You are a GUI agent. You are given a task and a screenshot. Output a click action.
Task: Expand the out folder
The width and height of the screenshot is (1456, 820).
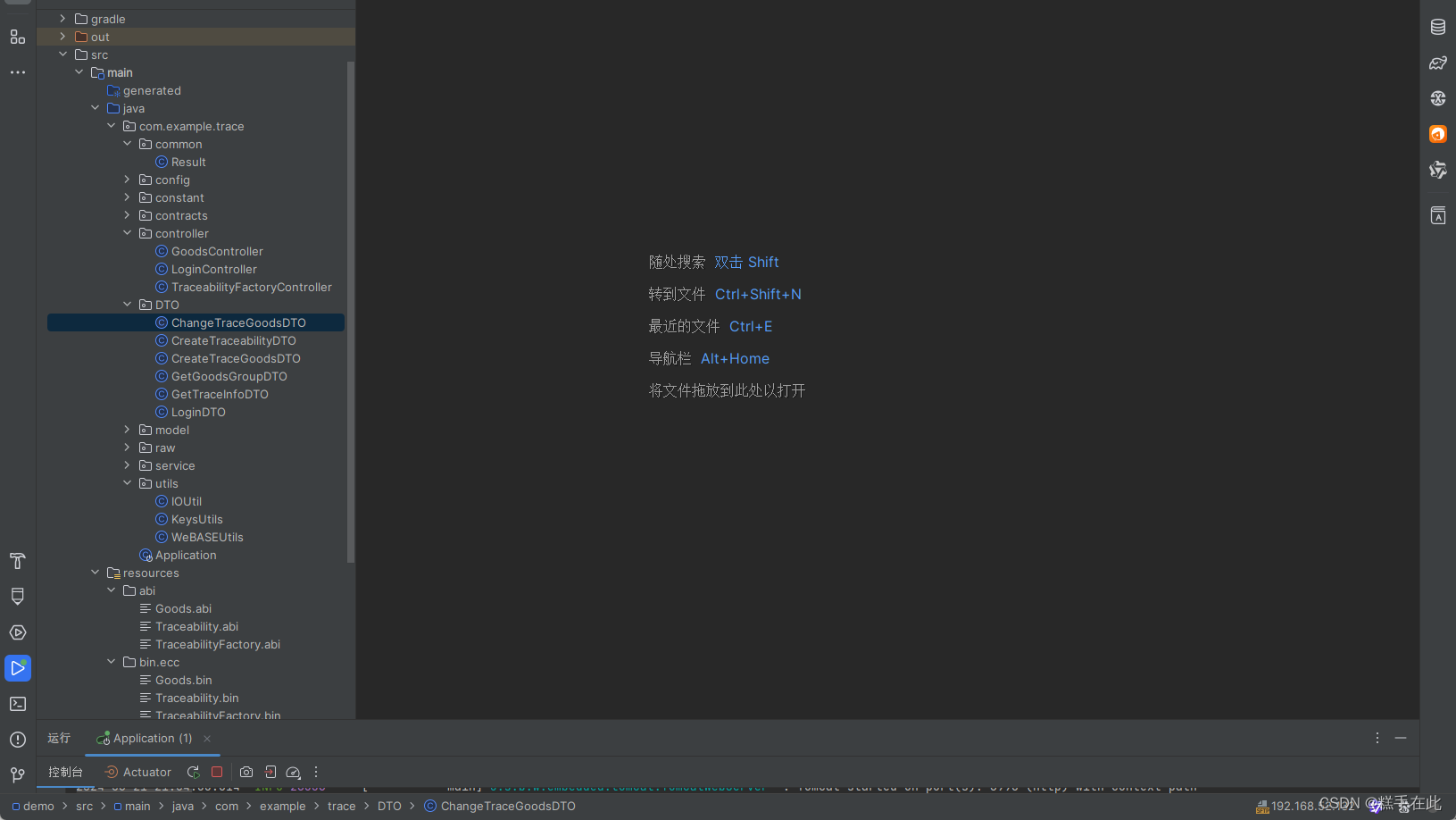(x=62, y=37)
